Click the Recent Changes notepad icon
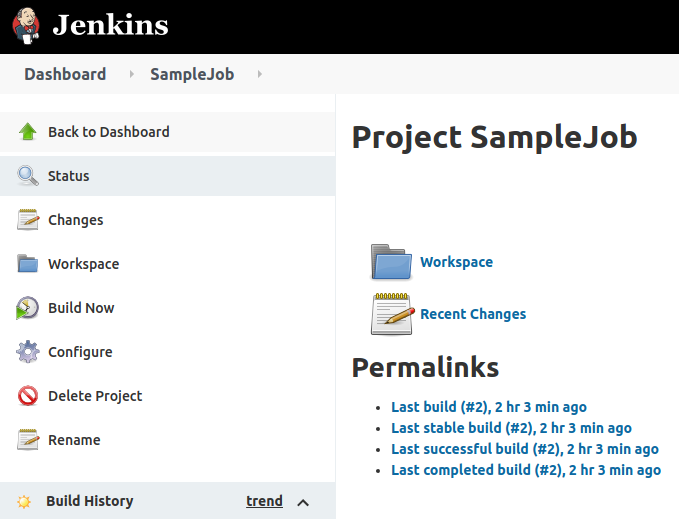Viewport: 679px width, 519px height. (391, 314)
